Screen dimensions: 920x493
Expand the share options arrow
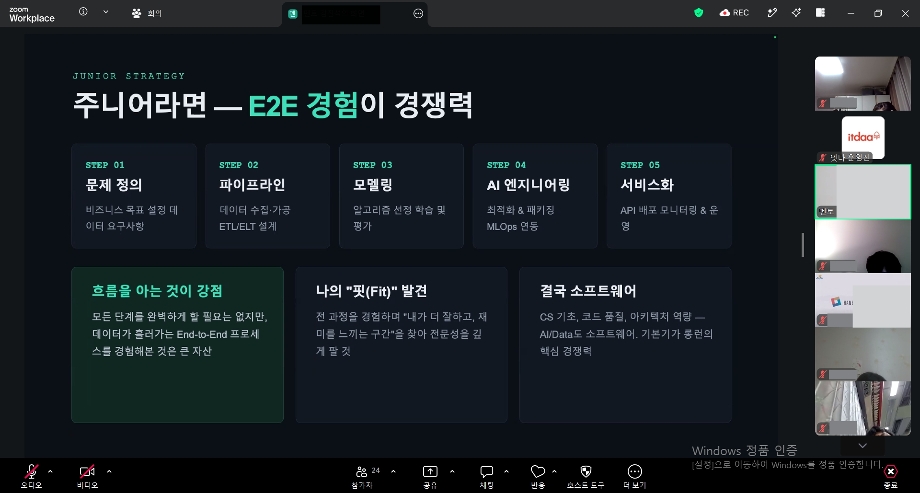(x=452, y=471)
